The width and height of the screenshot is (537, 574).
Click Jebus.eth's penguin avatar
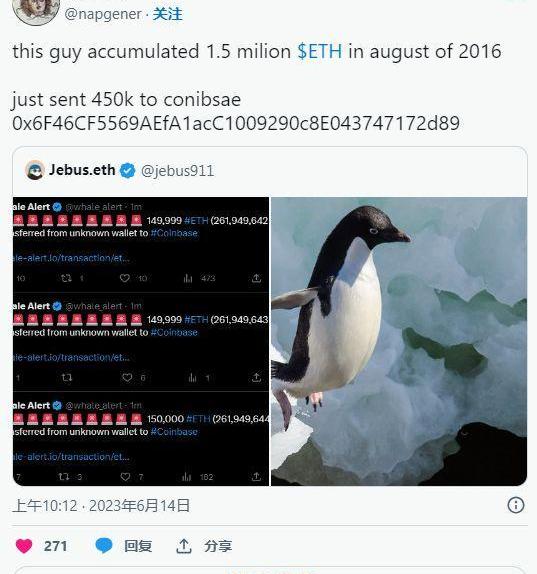35,170
